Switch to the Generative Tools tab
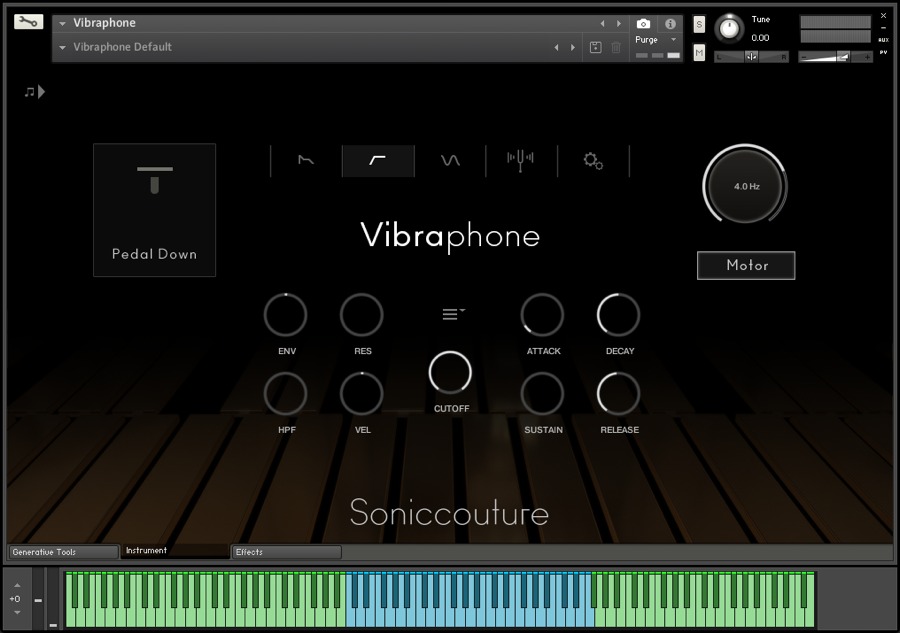Image resolution: width=900 pixels, height=633 pixels. (x=63, y=552)
